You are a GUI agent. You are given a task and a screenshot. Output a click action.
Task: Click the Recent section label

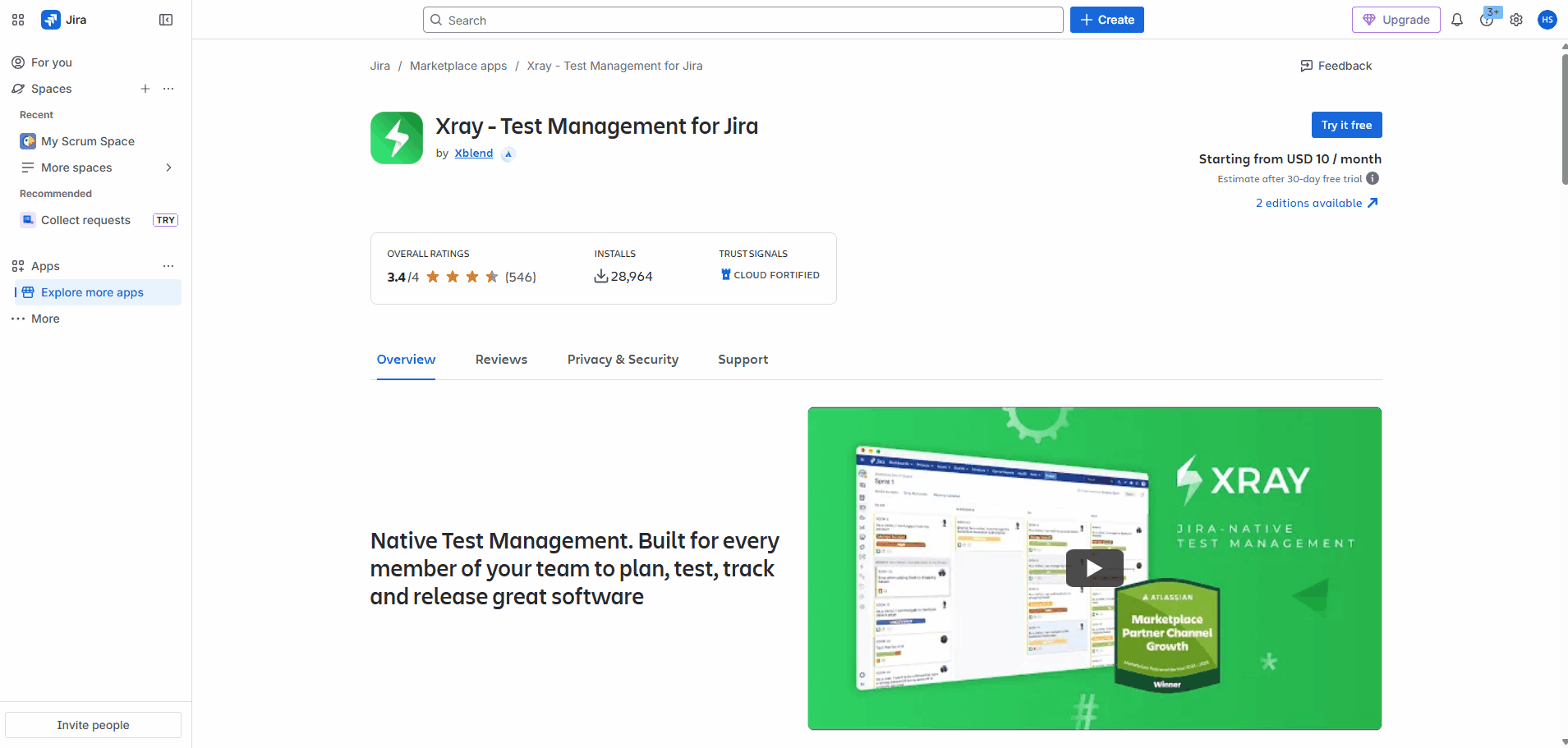point(36,115)
